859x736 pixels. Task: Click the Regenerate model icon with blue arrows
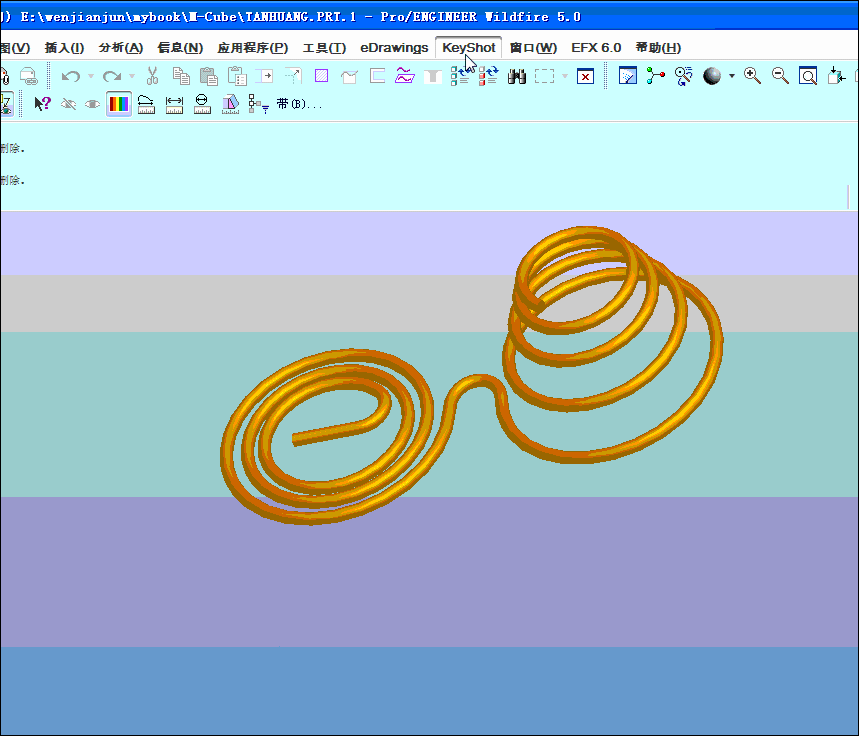tap(460, 76)
